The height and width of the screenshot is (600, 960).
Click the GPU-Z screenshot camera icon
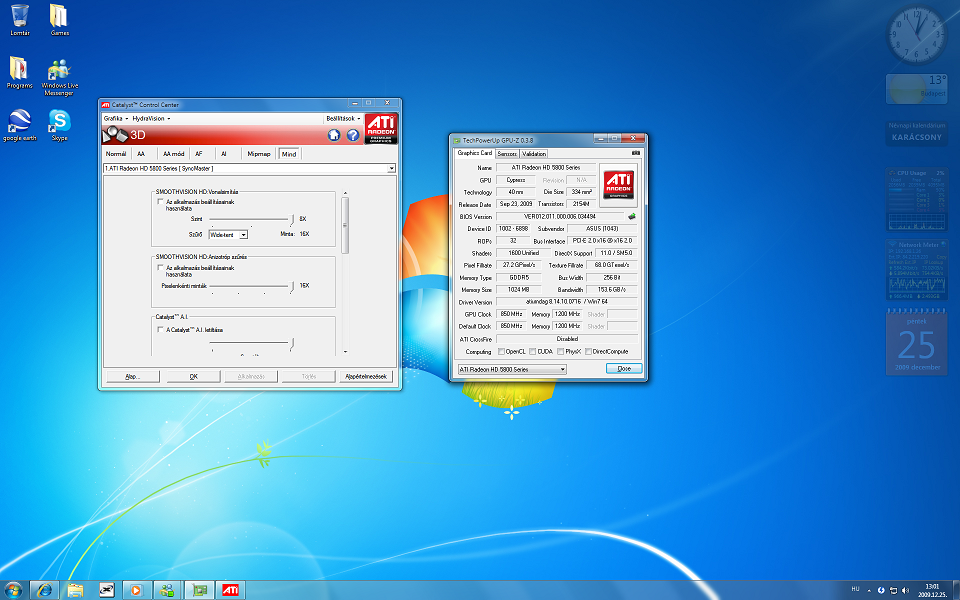(636, 153)
